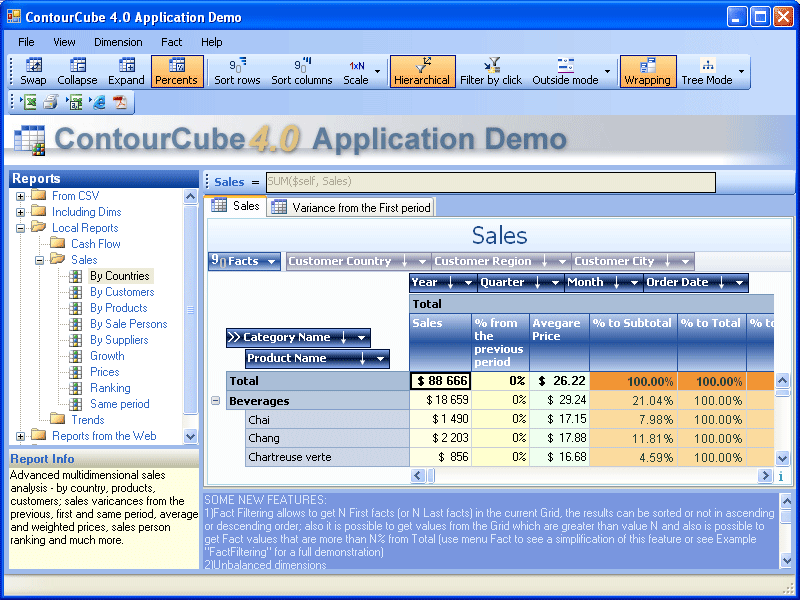Collapse the grid using Collapse tool
This screenshot has width=800, height=600.
77,71
